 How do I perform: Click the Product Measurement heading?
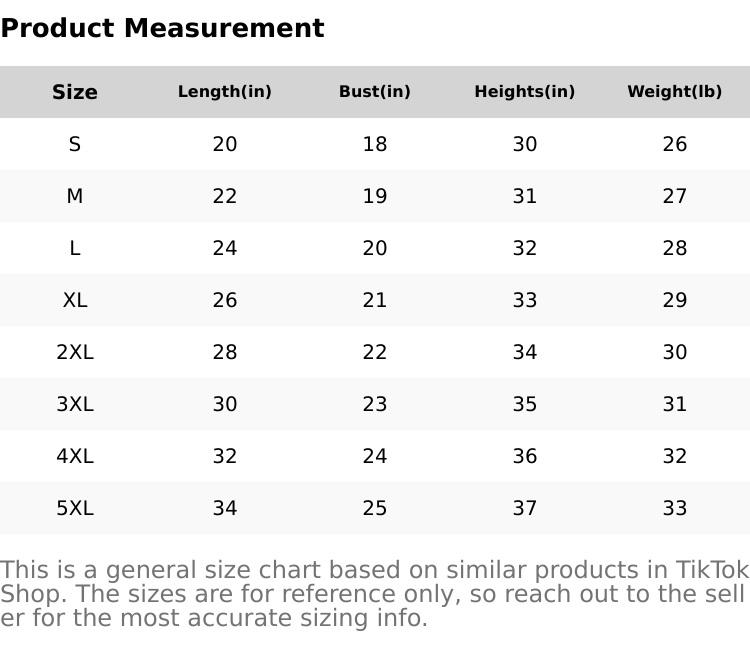(x=162, y=28)
